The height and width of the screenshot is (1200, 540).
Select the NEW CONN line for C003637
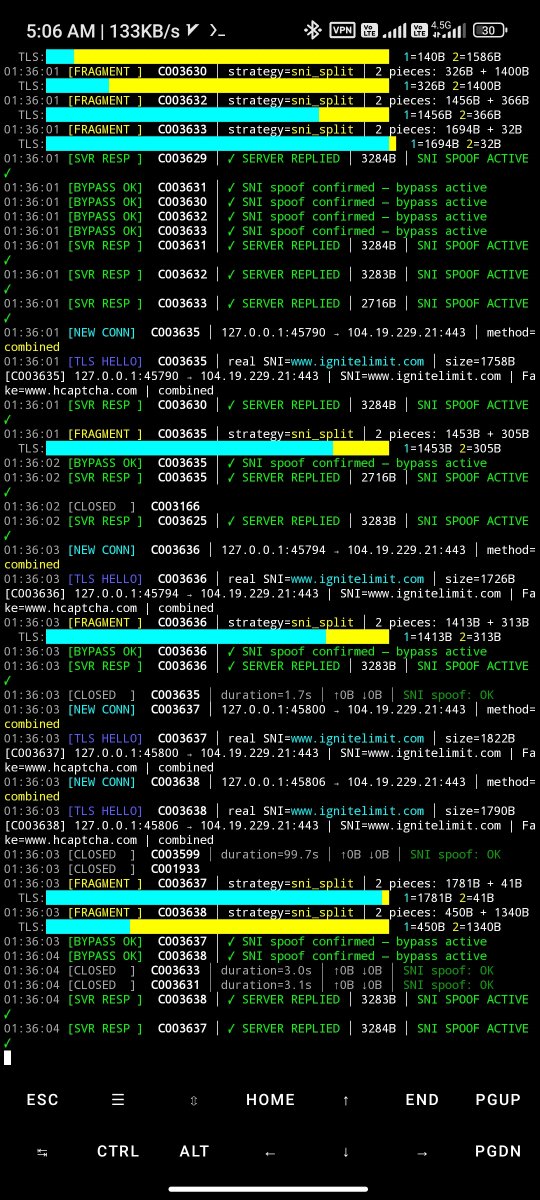270,710
